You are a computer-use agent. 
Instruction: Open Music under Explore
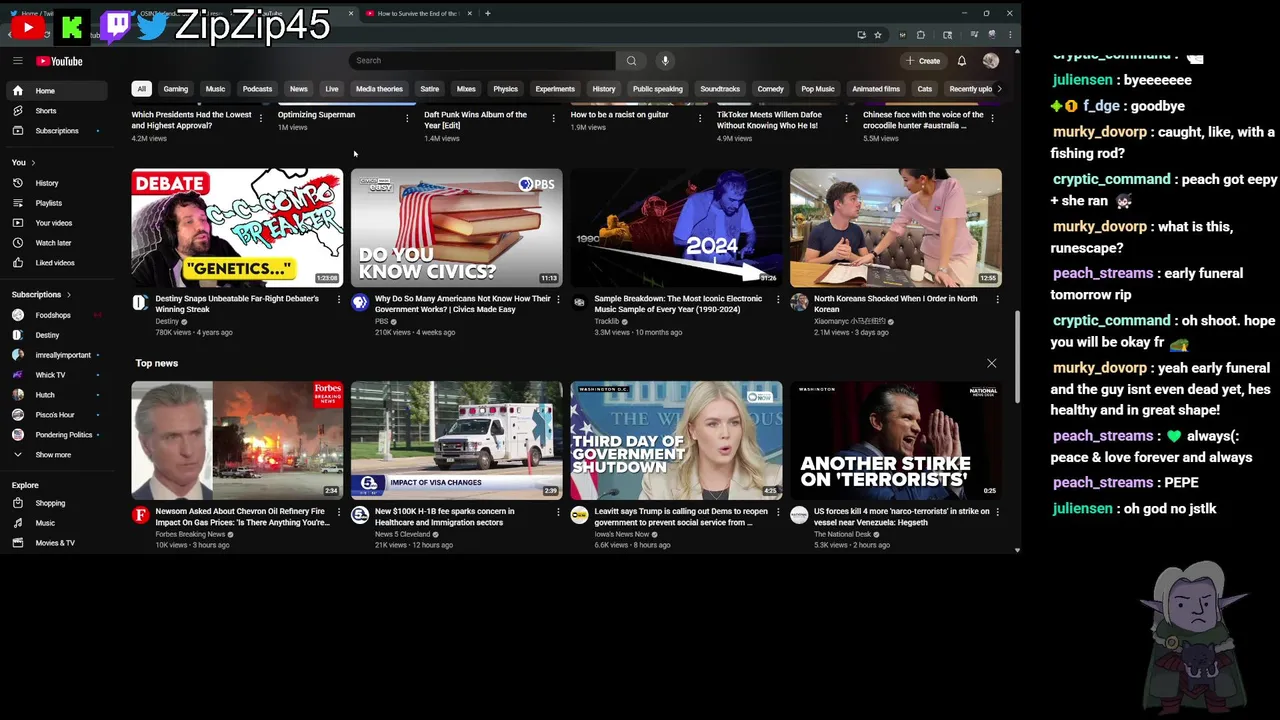[x=55, y=523]
